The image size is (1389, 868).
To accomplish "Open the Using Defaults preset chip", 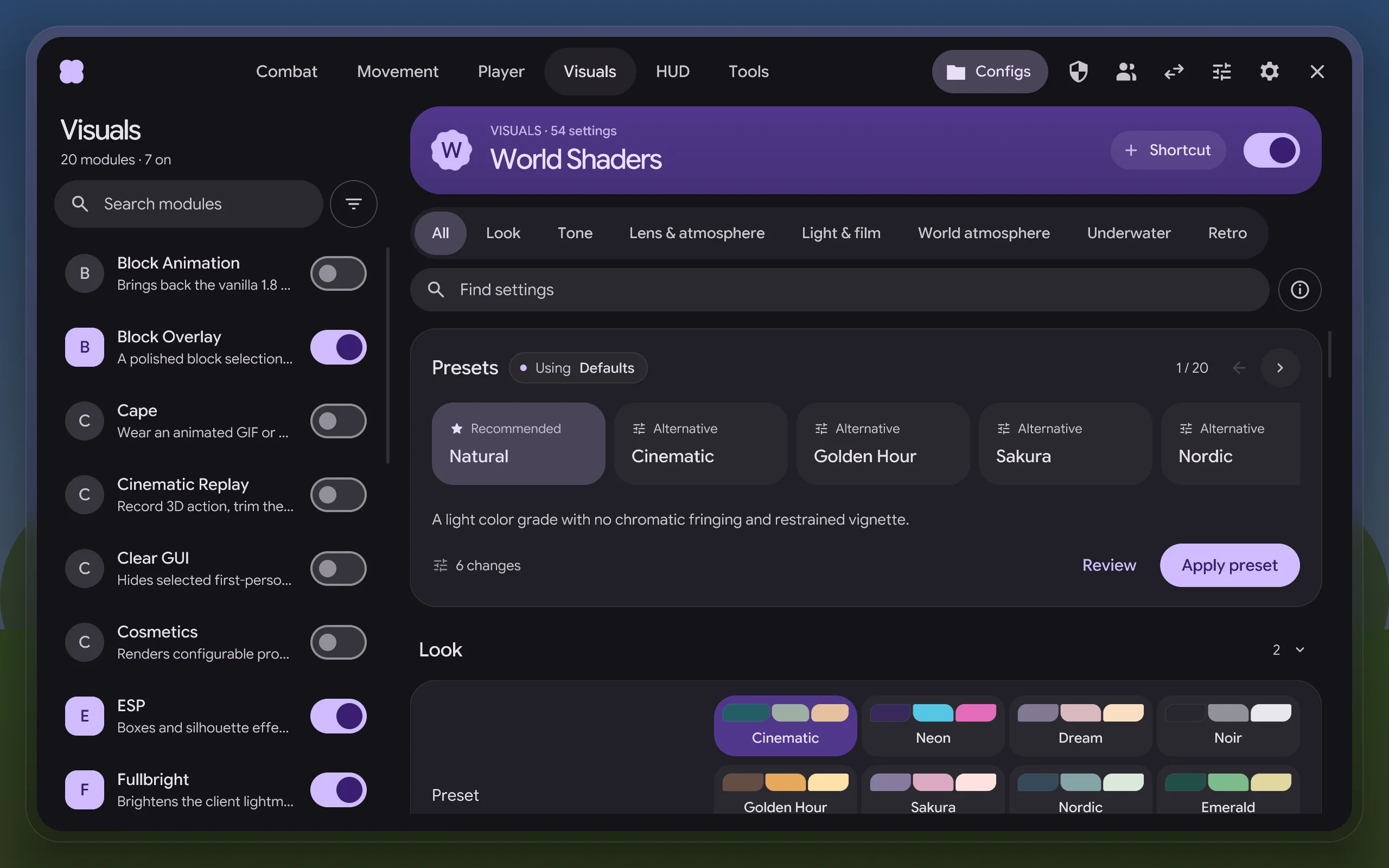I will click(x=578, y=367).
